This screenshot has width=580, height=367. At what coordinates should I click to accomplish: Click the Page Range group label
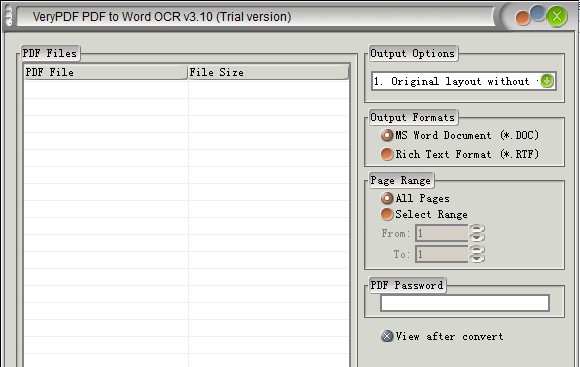tap(401, 181)
